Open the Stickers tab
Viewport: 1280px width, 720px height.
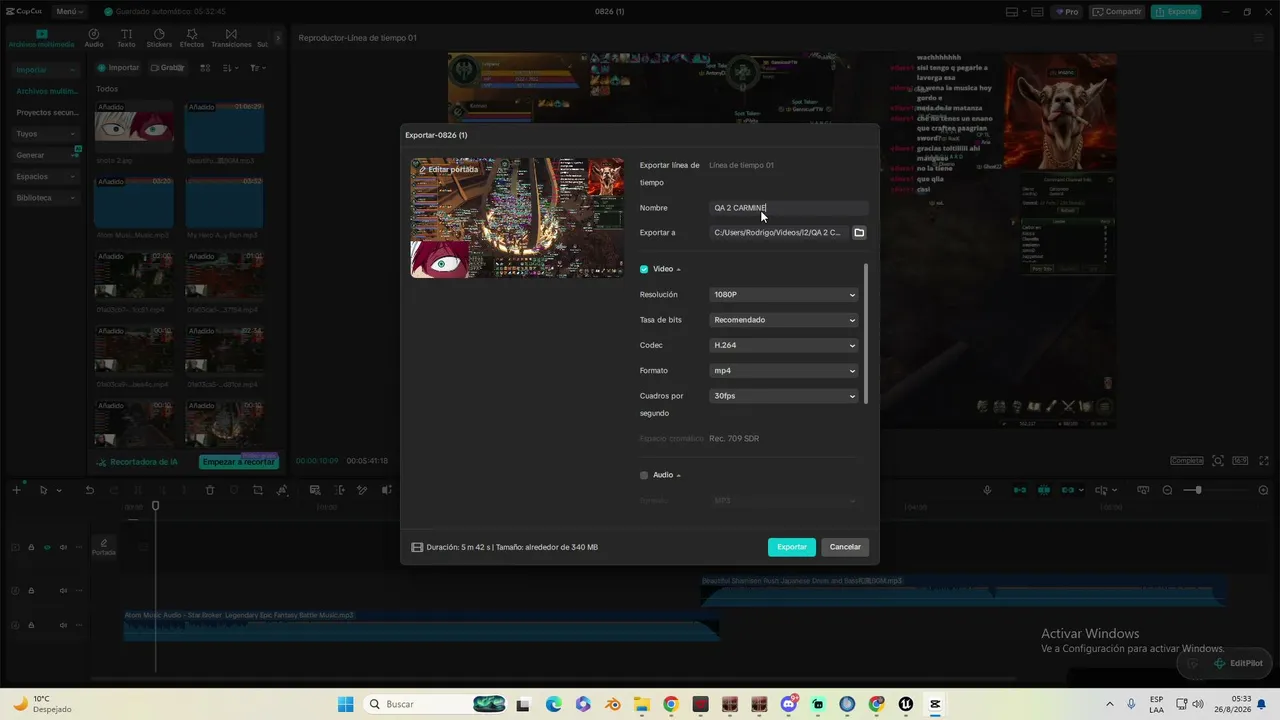(159, 38)
